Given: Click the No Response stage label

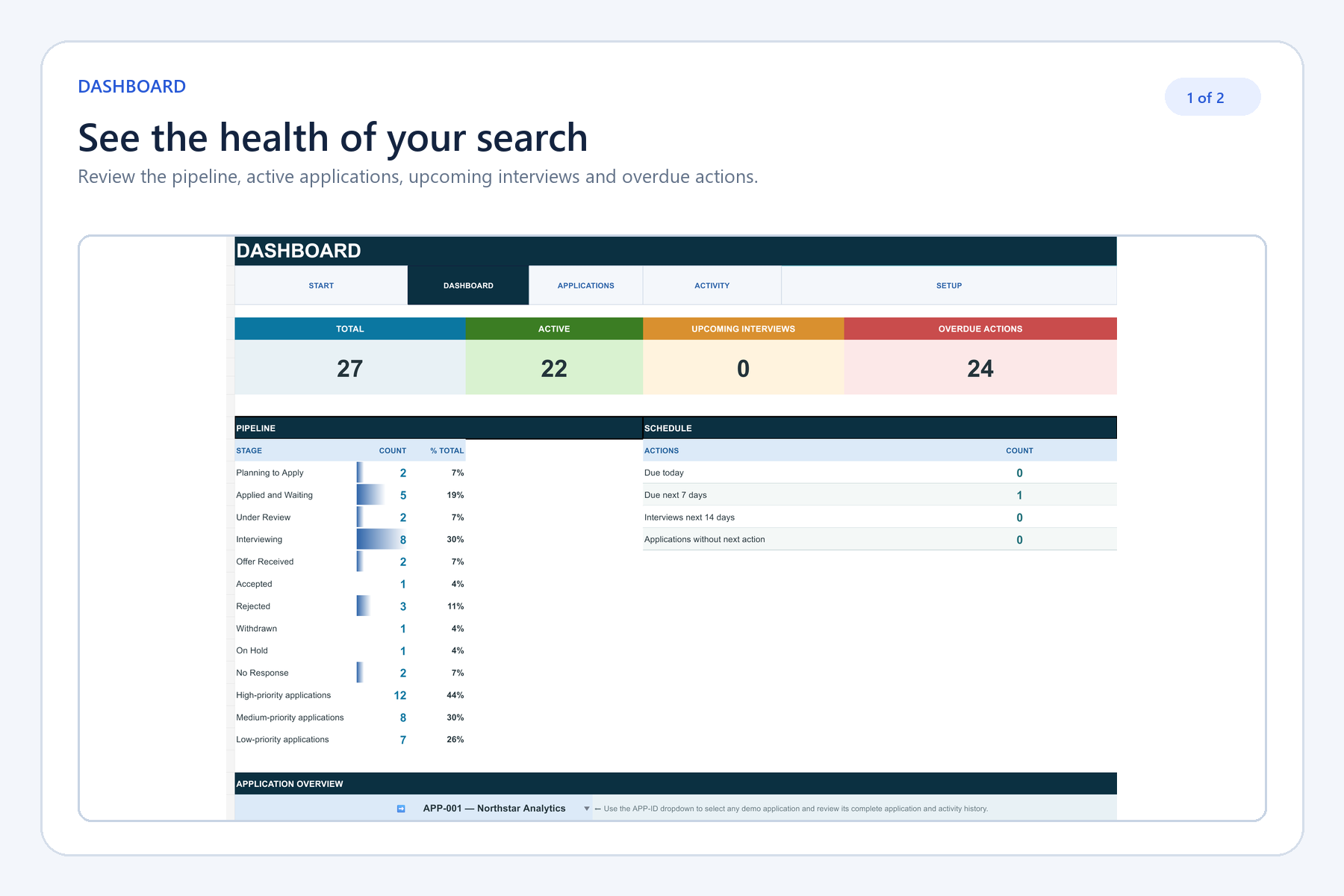Looking at the screenshot, I should 262,673.
